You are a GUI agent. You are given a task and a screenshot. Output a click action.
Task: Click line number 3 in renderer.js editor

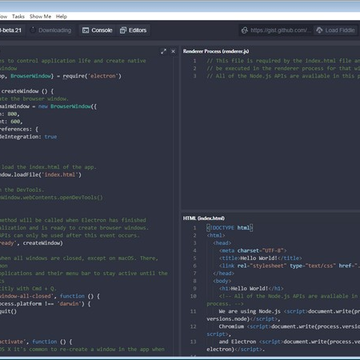tap(194, 76)
